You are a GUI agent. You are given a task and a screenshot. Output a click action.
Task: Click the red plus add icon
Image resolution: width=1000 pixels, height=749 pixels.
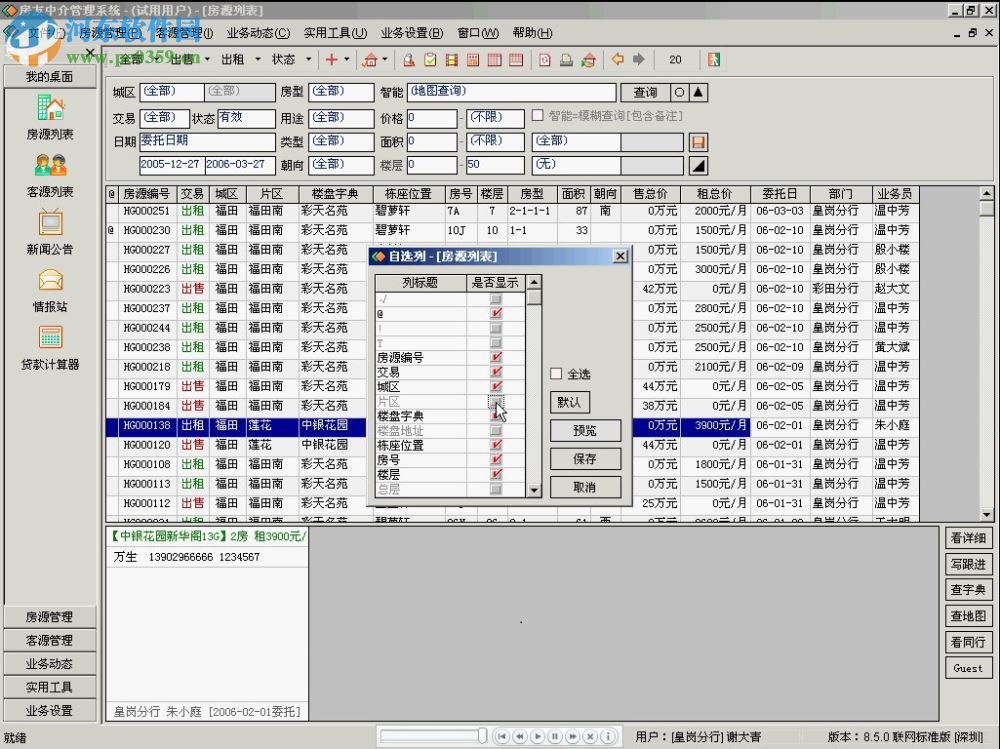[x=332, y=60]
